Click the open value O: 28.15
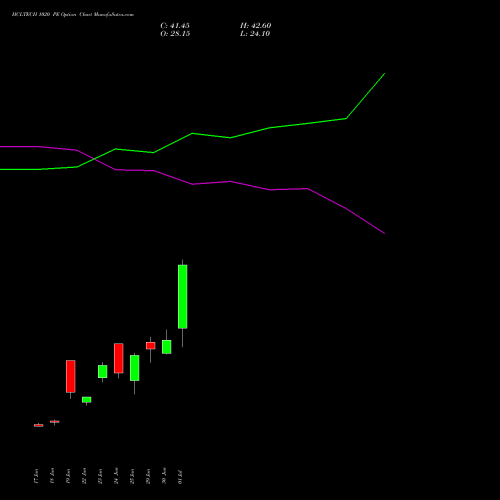The width and height of the screenshot is (500, 500). click(175, 34)
